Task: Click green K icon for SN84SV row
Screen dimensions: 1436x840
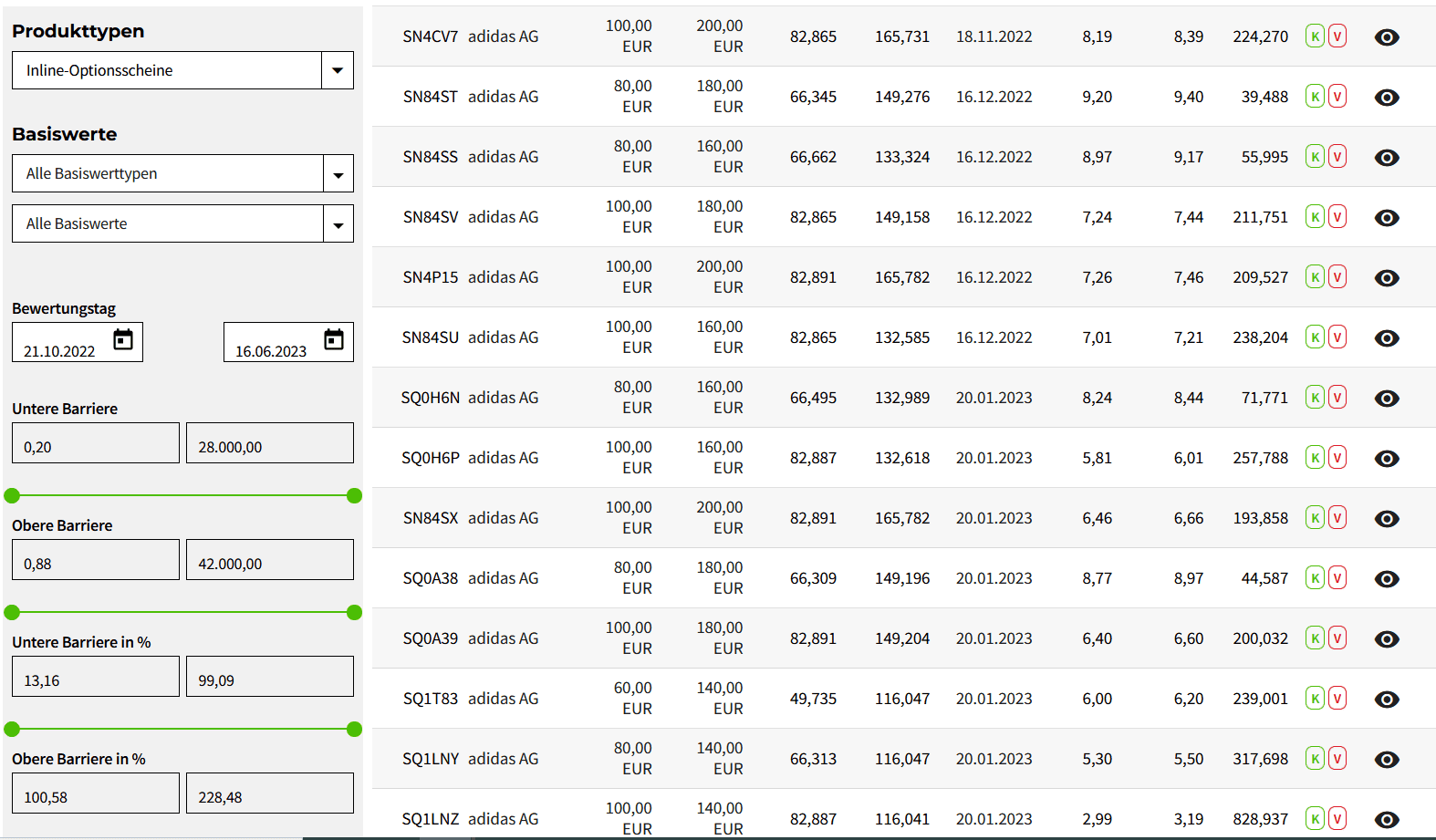Action: [x=1314, y=217]
